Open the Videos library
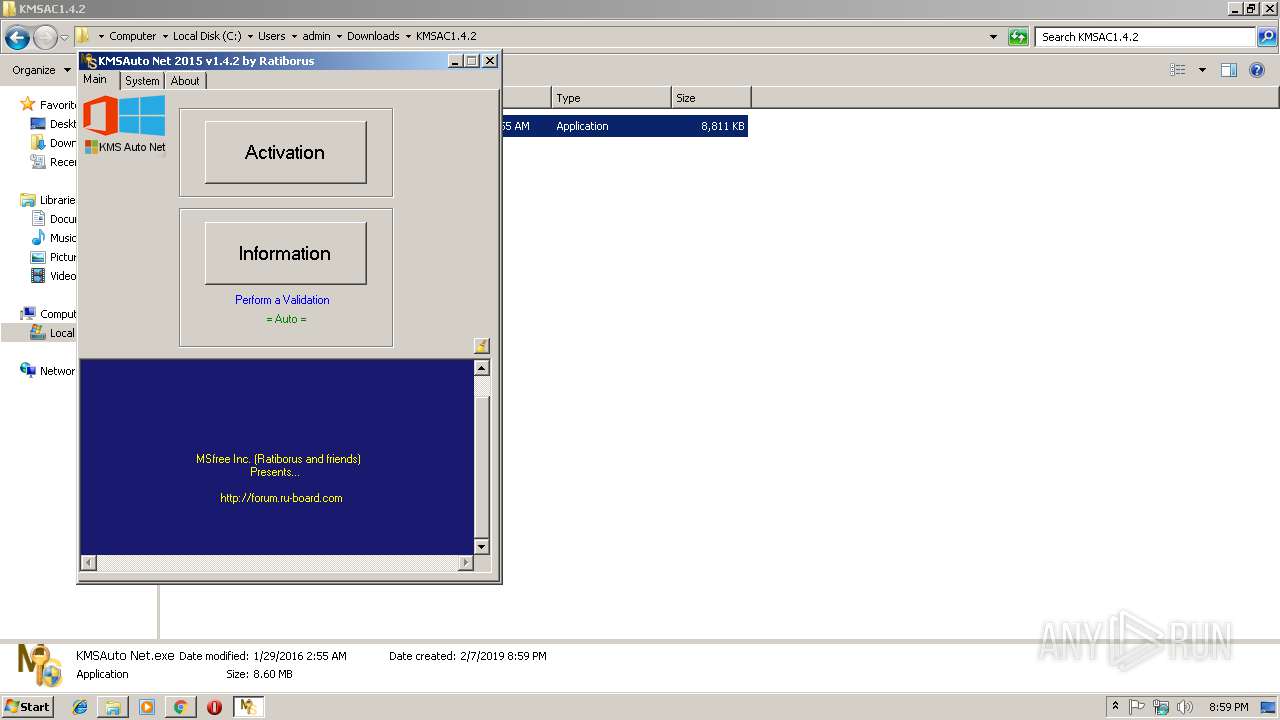 (54, 276)
